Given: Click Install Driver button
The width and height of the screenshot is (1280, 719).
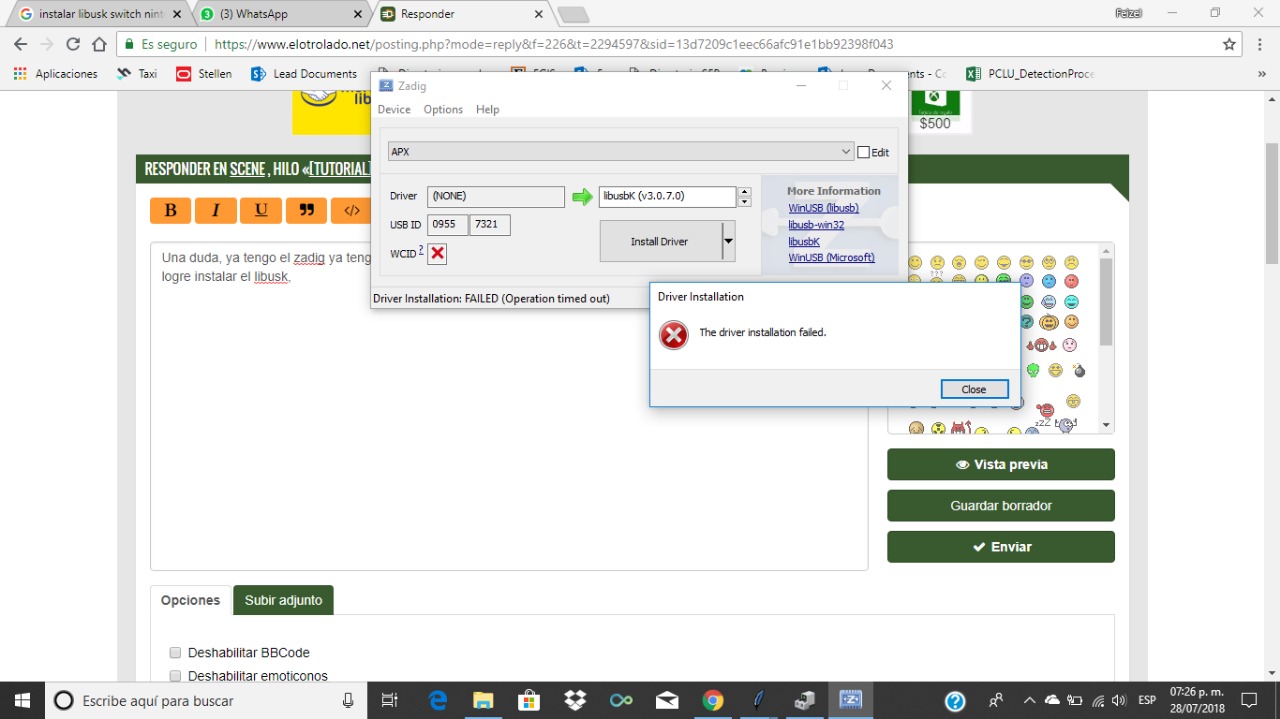Looking at the screenshot, I should [659, 241].
